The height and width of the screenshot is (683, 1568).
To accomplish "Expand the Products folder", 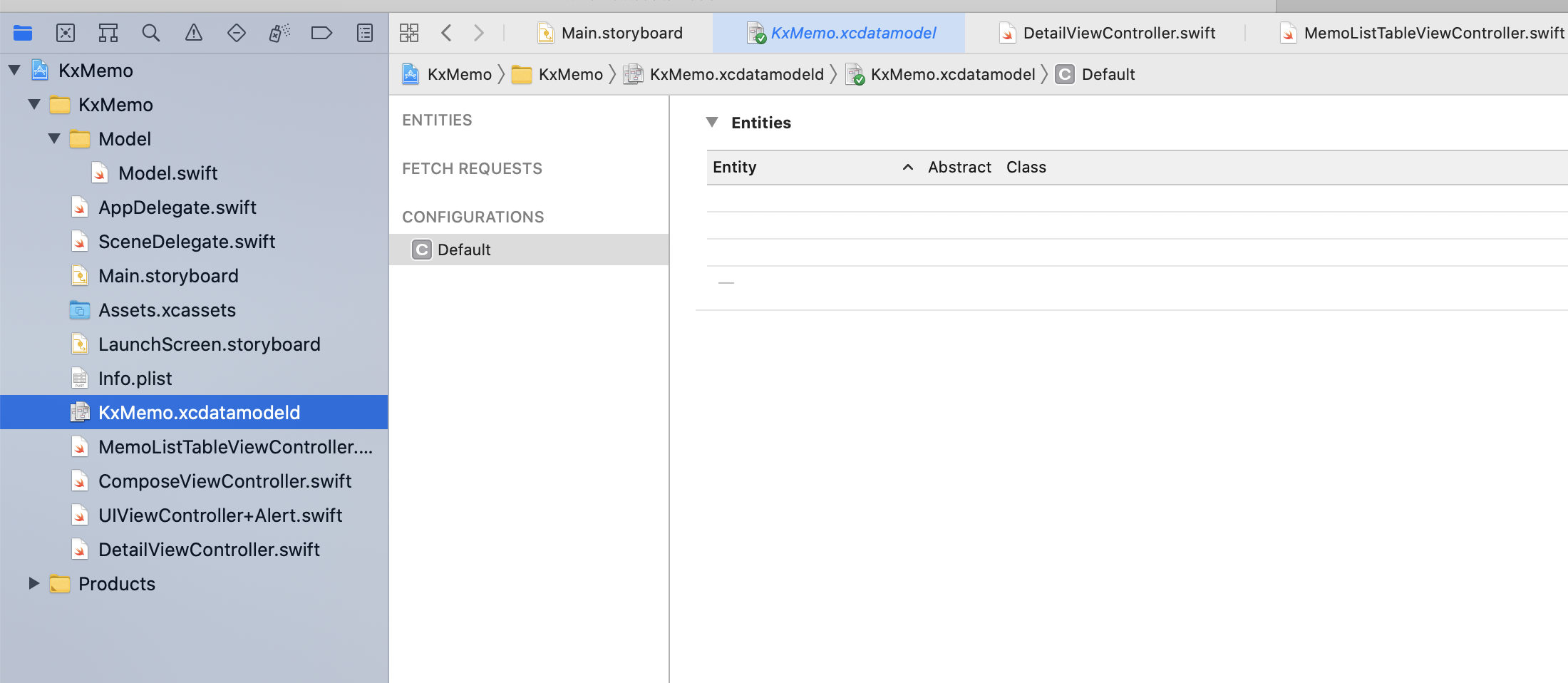I will point(33,584).
